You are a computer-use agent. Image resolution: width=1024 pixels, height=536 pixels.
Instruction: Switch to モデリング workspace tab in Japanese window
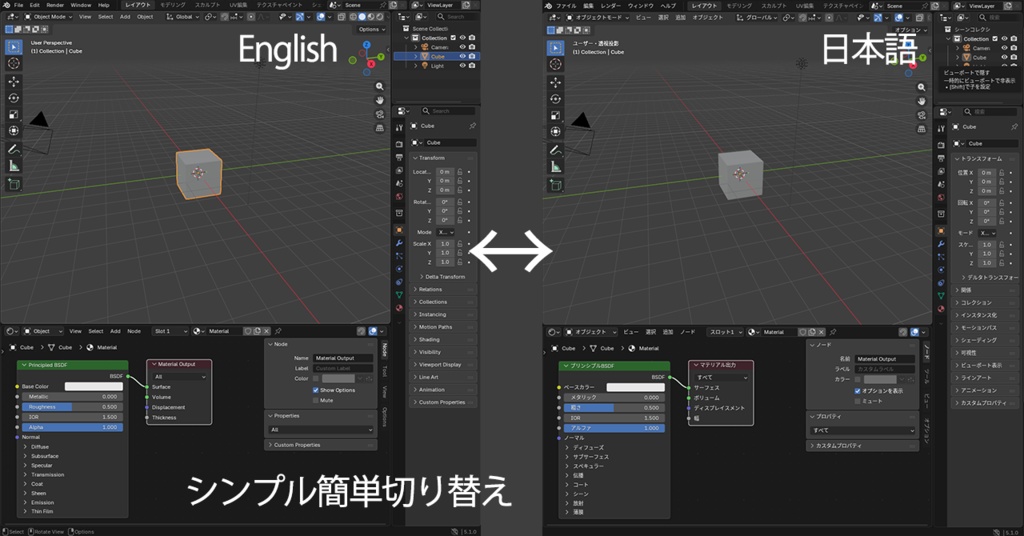[739, 6]
